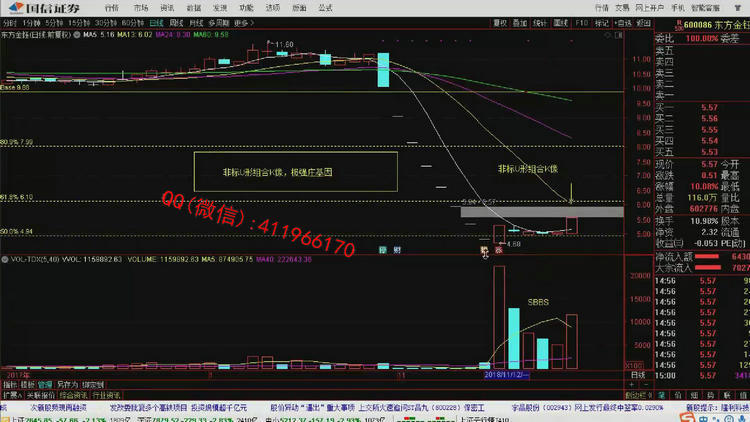Open the 关联报价 tab
750x422 pixels.
click(41, 395)
